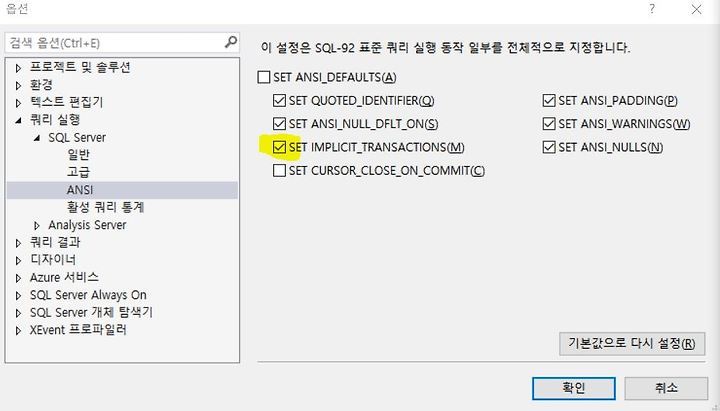Select SQL Server Always On item
The width and height of the screenshot is (720, 411).
(x=88, y=295)
